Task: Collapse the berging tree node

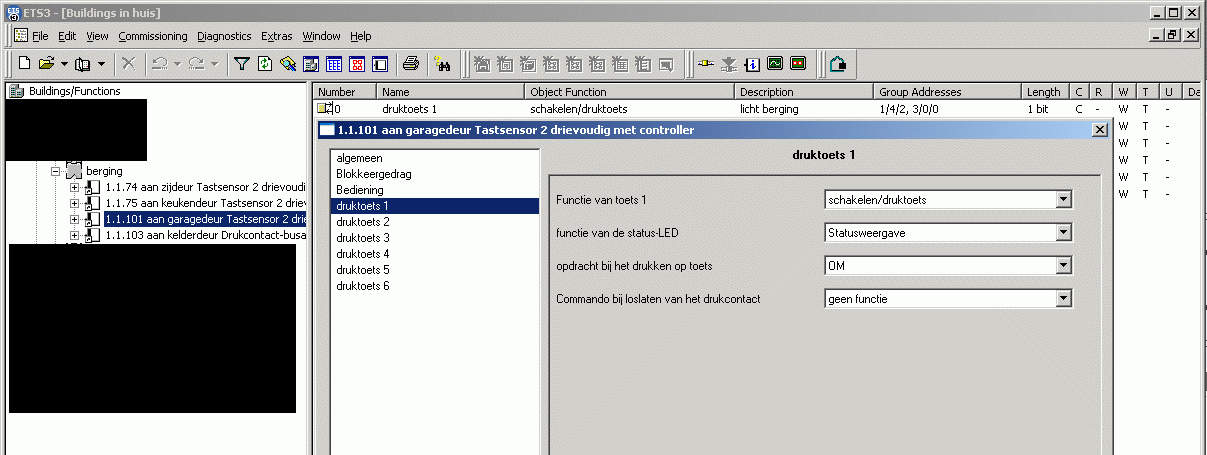Action: [57, 172]
